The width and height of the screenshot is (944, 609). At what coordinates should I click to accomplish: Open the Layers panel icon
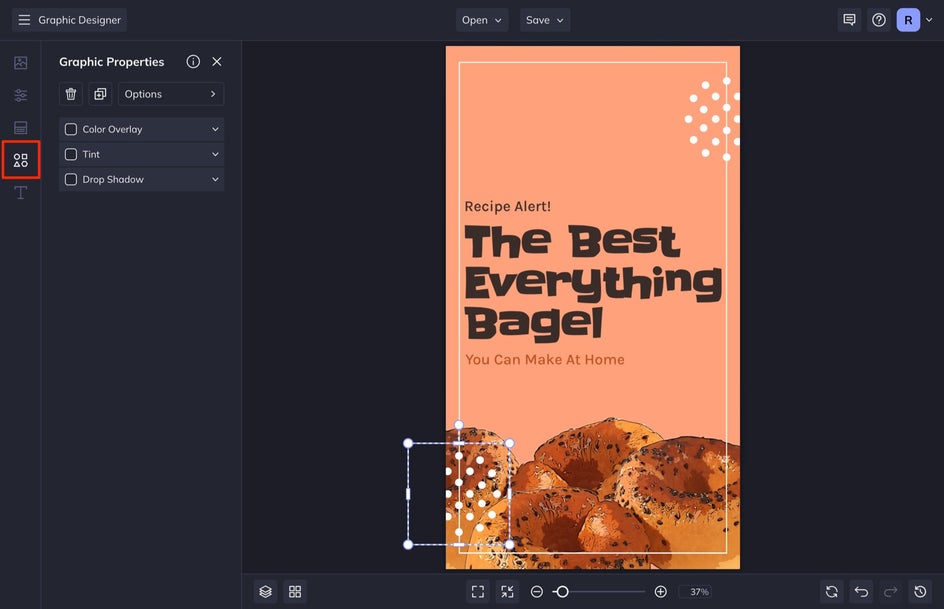[x=266, y=592]
